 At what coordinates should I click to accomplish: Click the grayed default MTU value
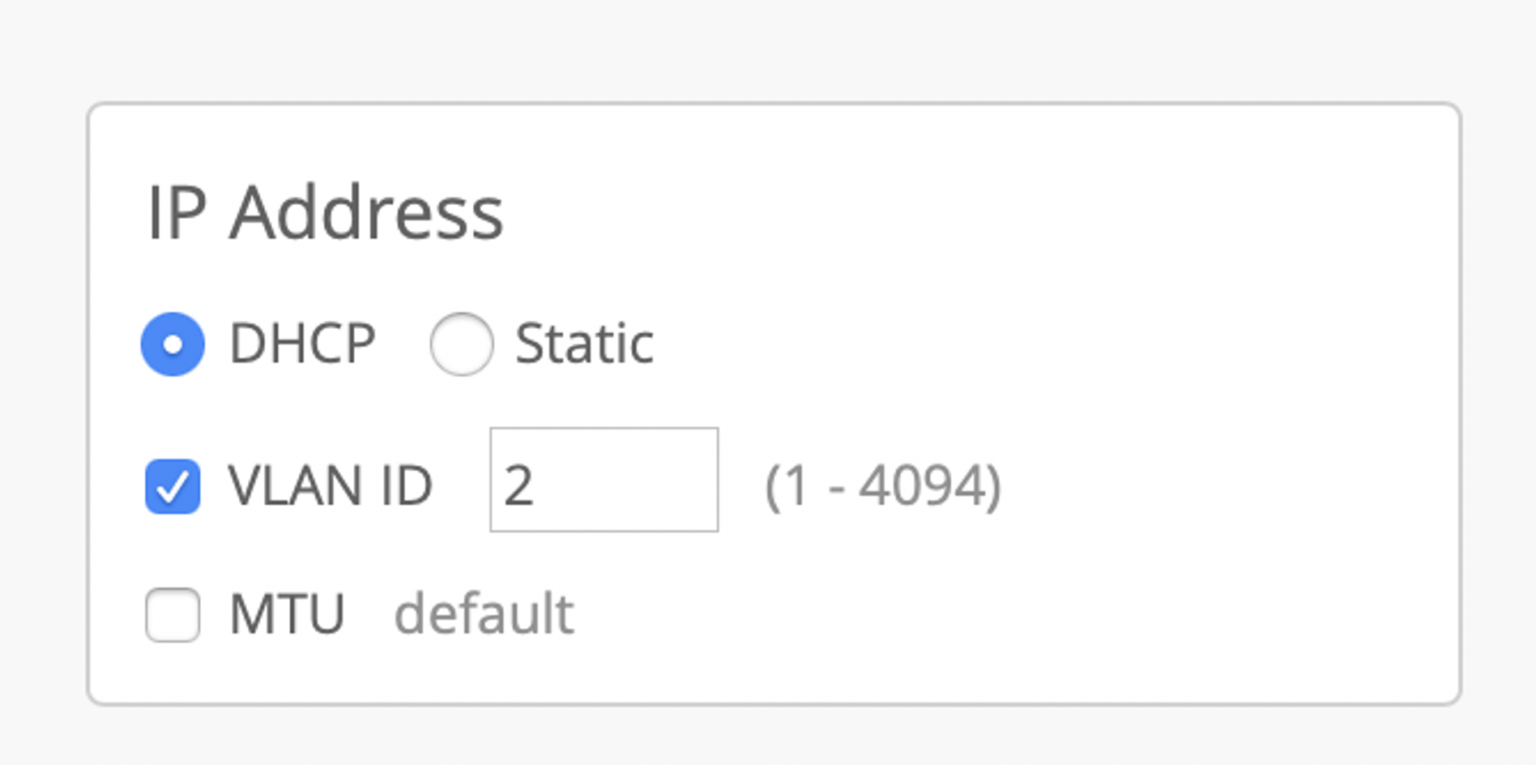[486, 615]
